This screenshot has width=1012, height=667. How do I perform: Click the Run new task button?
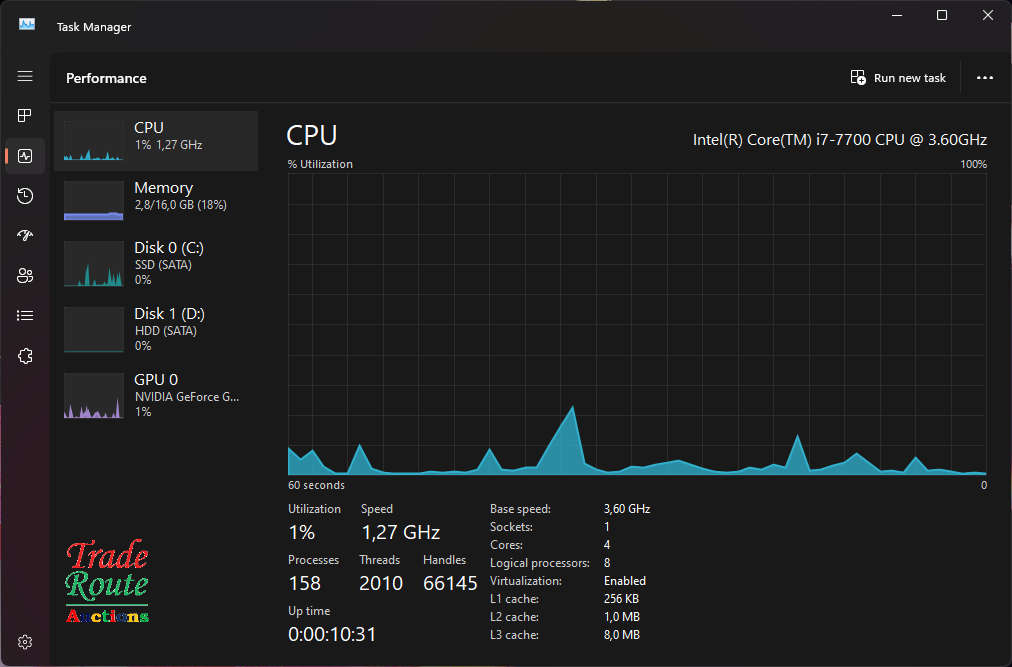point(898,78)
